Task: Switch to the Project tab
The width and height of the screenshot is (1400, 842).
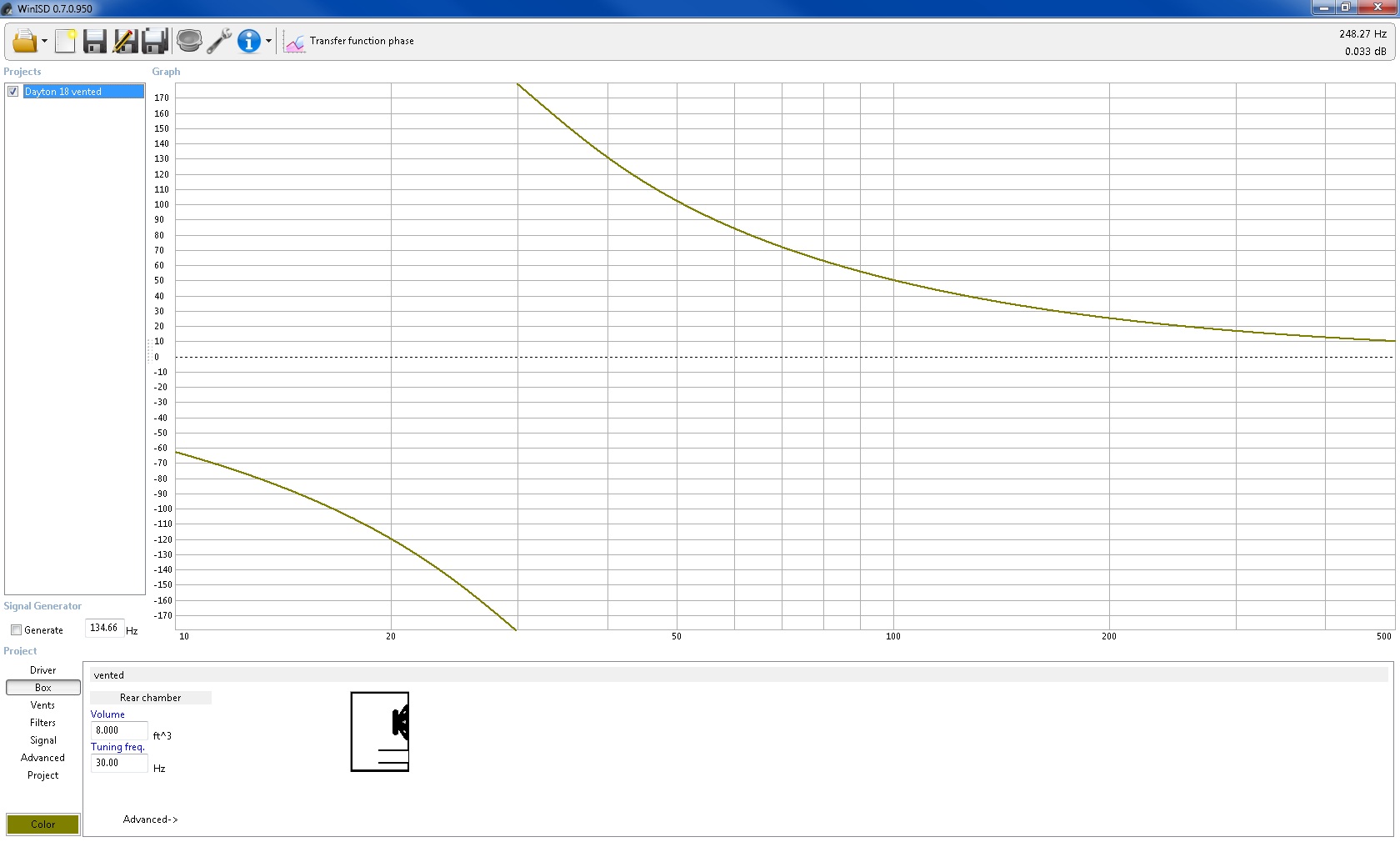Action: click(x=43, y=775)
